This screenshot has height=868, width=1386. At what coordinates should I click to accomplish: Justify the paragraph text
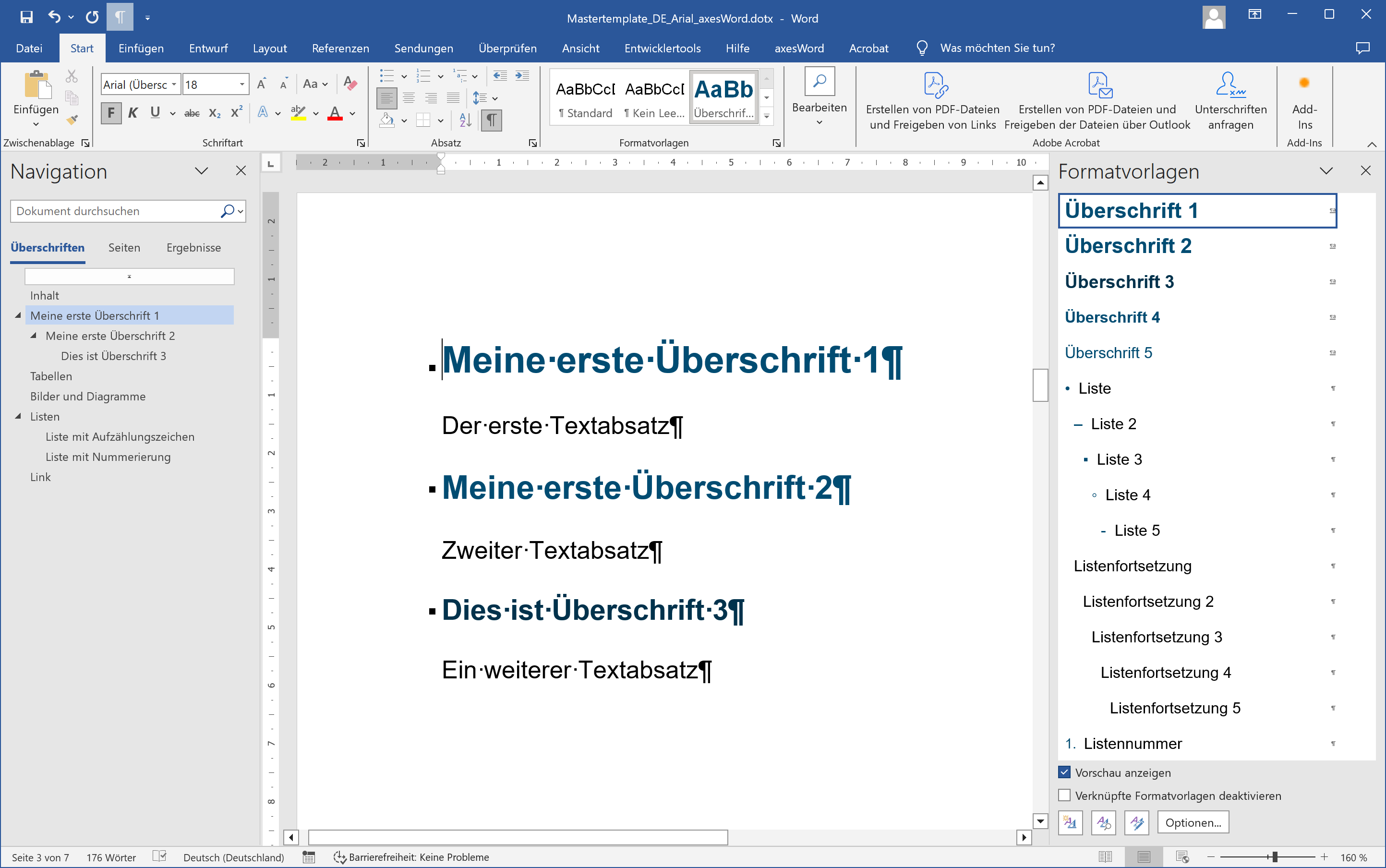453,98
